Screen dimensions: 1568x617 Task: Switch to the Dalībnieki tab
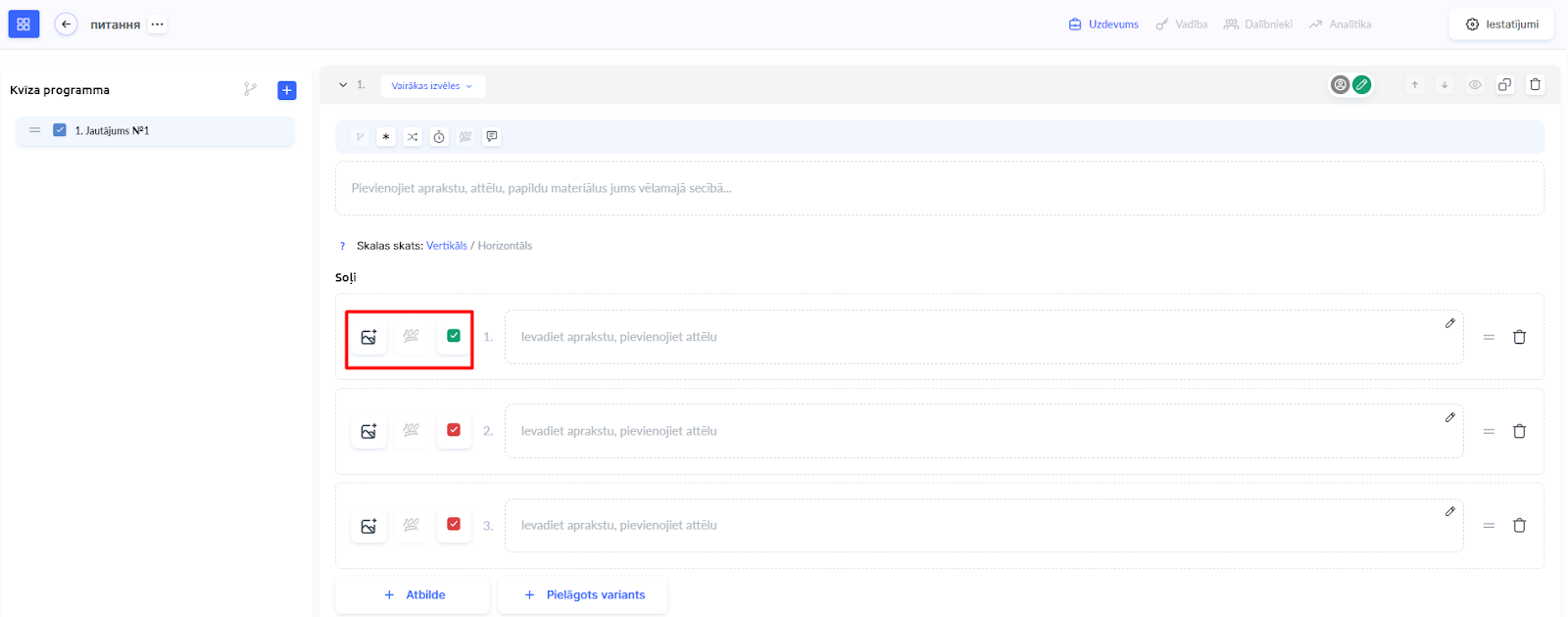tap(1258, 24)
